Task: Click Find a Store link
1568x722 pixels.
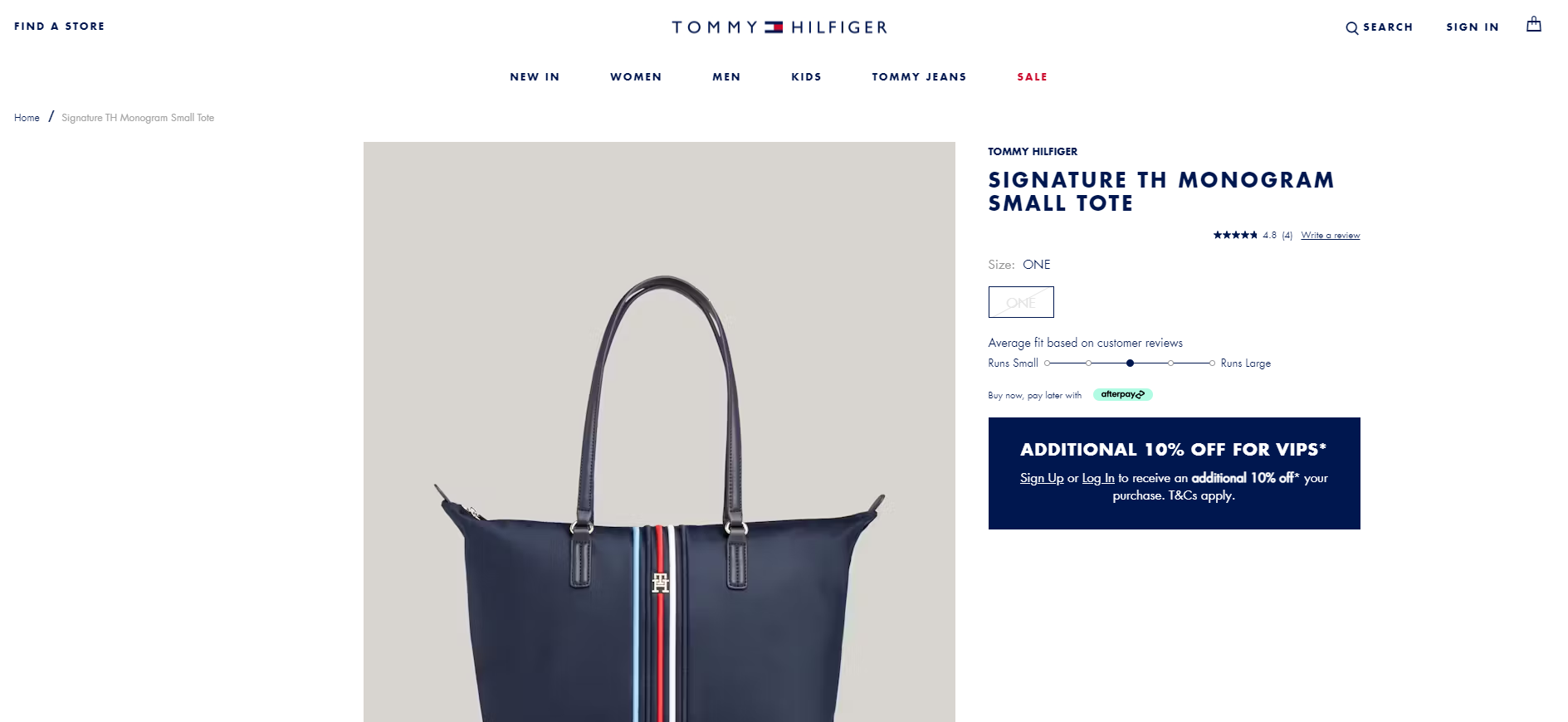Action: 59,27
